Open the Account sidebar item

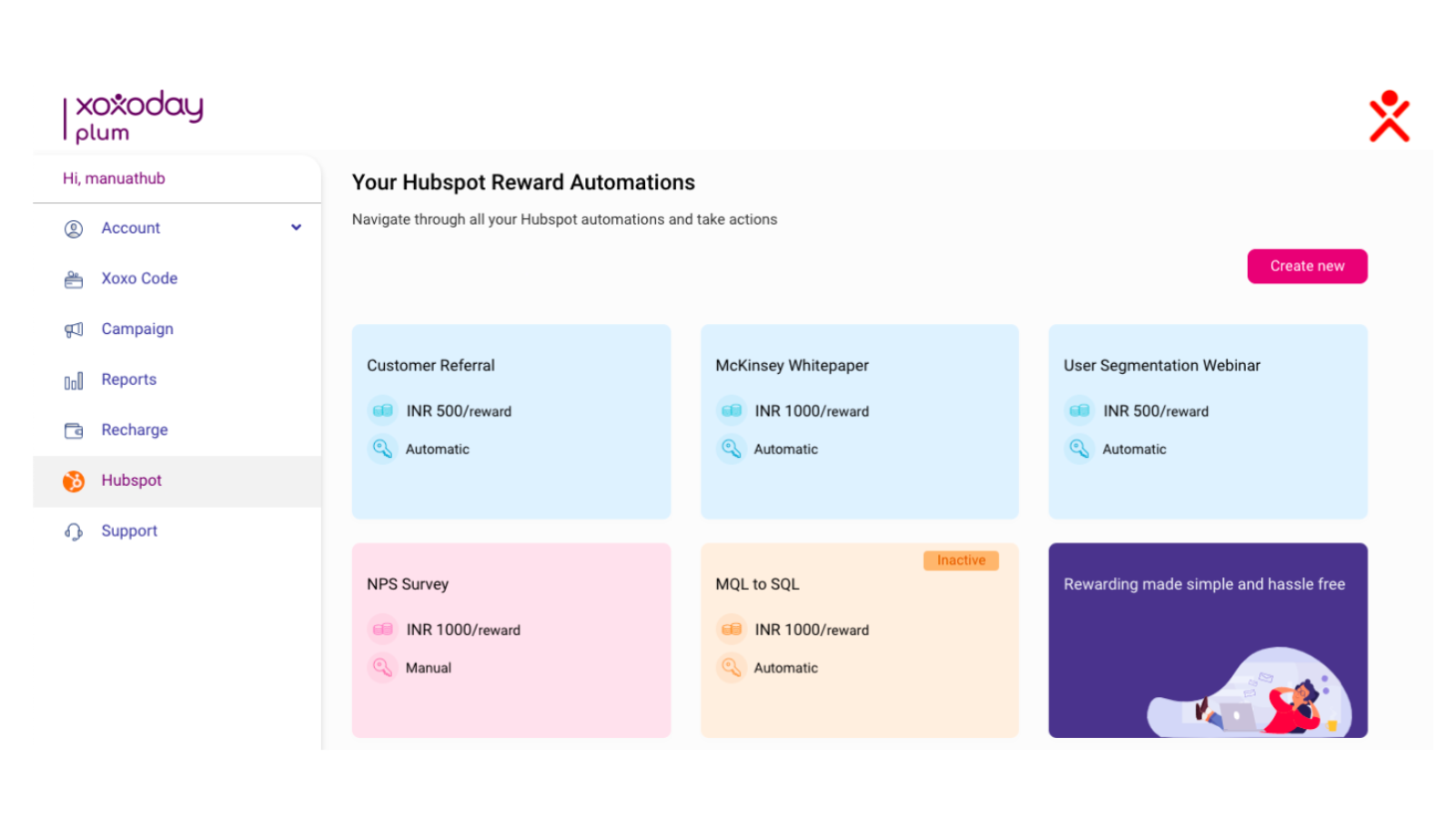coord(177,228)
